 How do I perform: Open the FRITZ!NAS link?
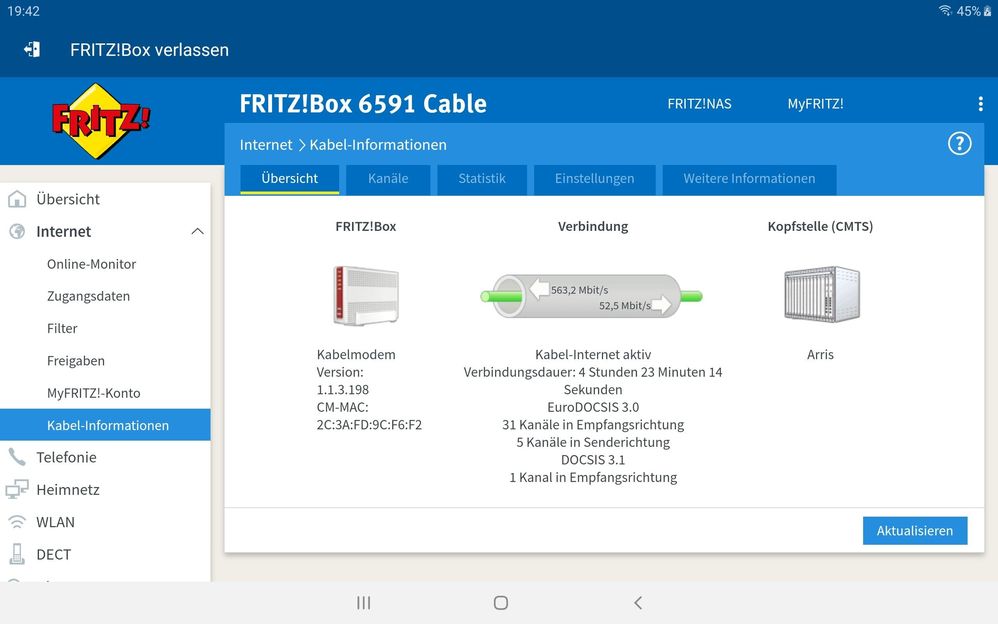(x=699, y=104)
